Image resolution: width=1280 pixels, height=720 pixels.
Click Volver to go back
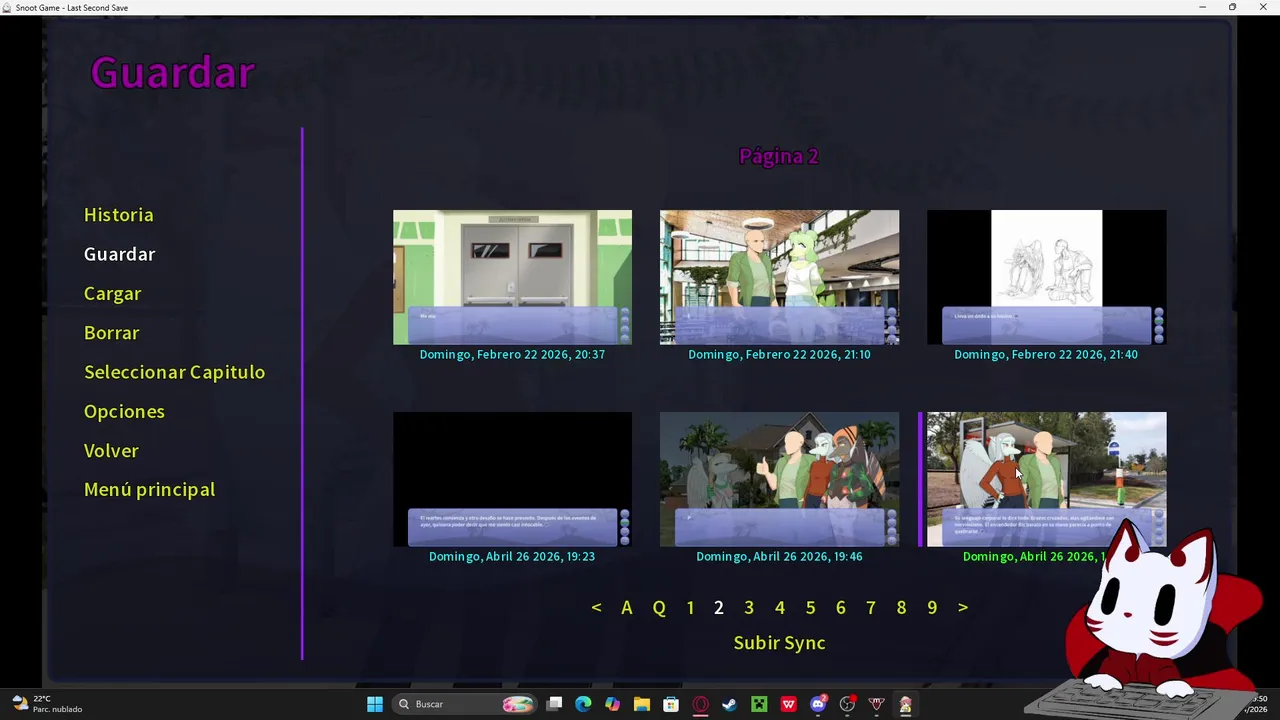111,451
